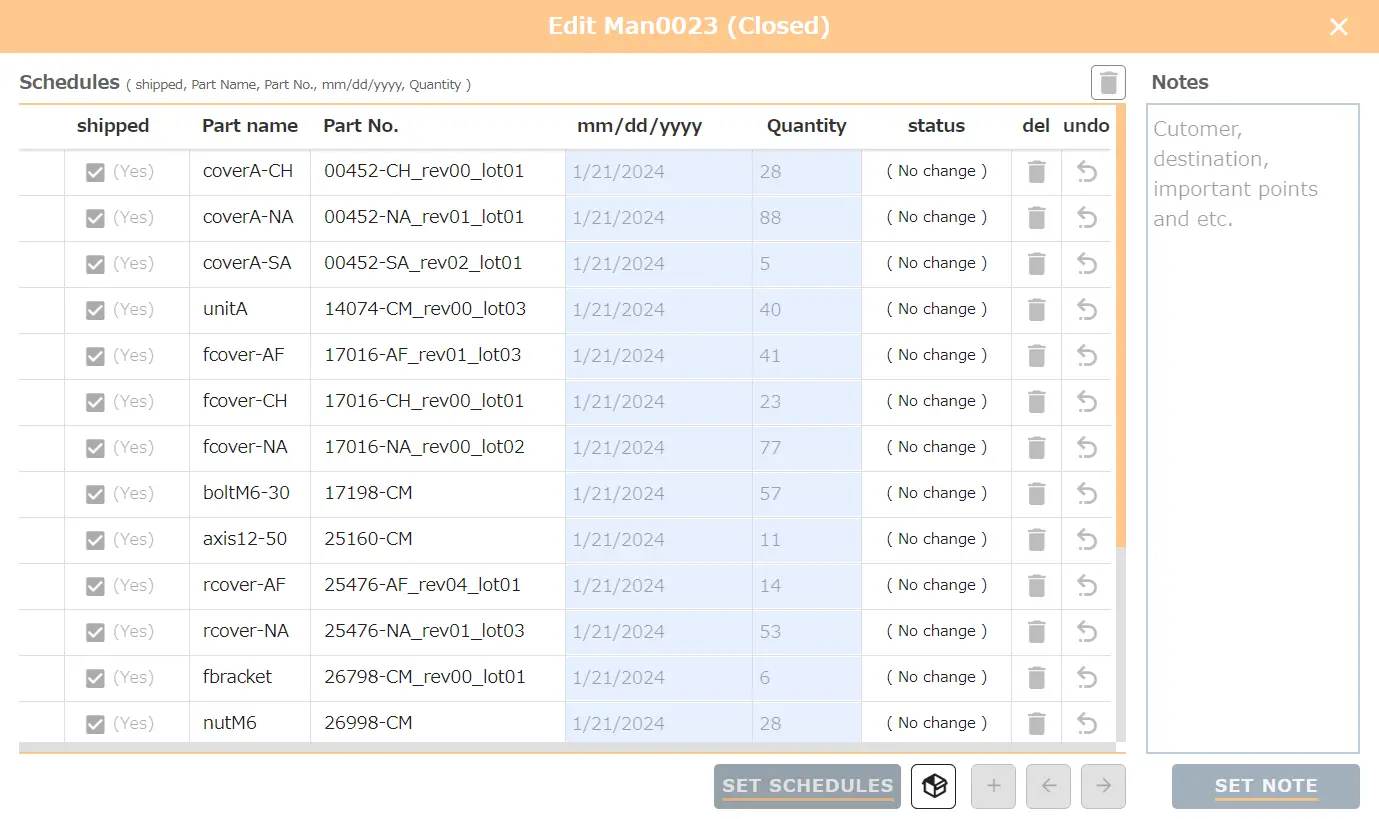
Task: Click the package box icon button
Action: (x=933, y=786)
